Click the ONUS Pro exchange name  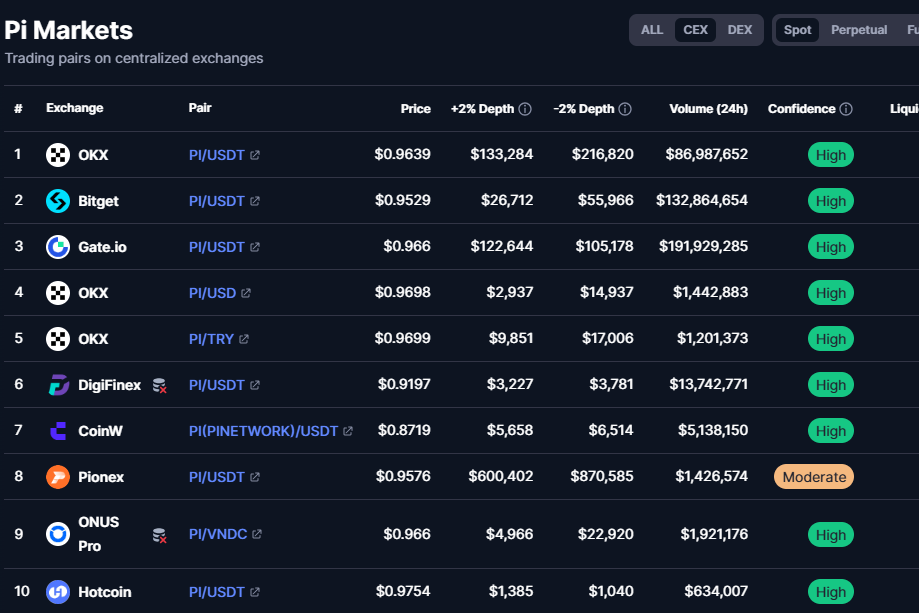pyautogui.click(x=98, y=534)
